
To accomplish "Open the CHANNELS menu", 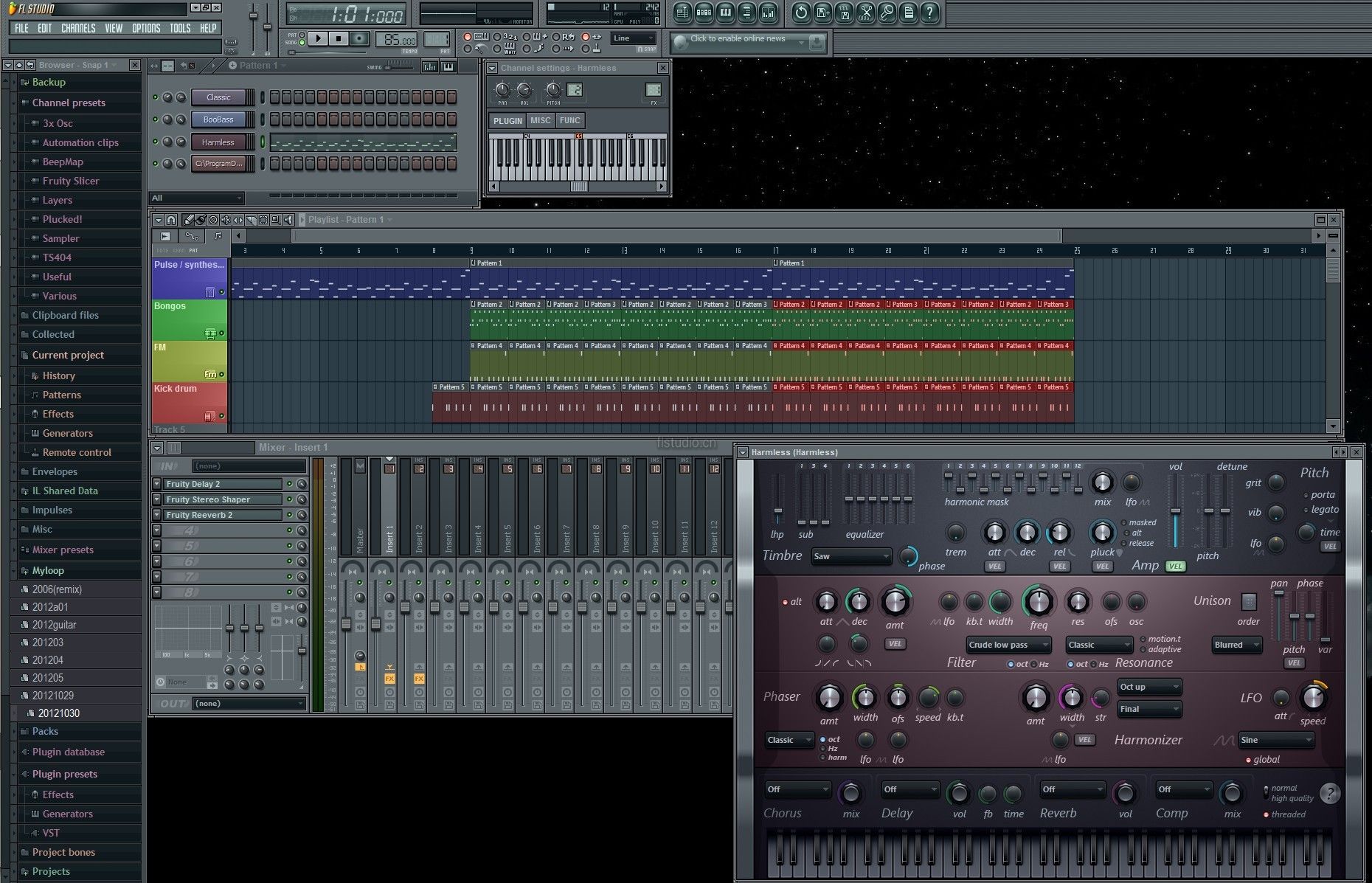I will pos(78,28).
